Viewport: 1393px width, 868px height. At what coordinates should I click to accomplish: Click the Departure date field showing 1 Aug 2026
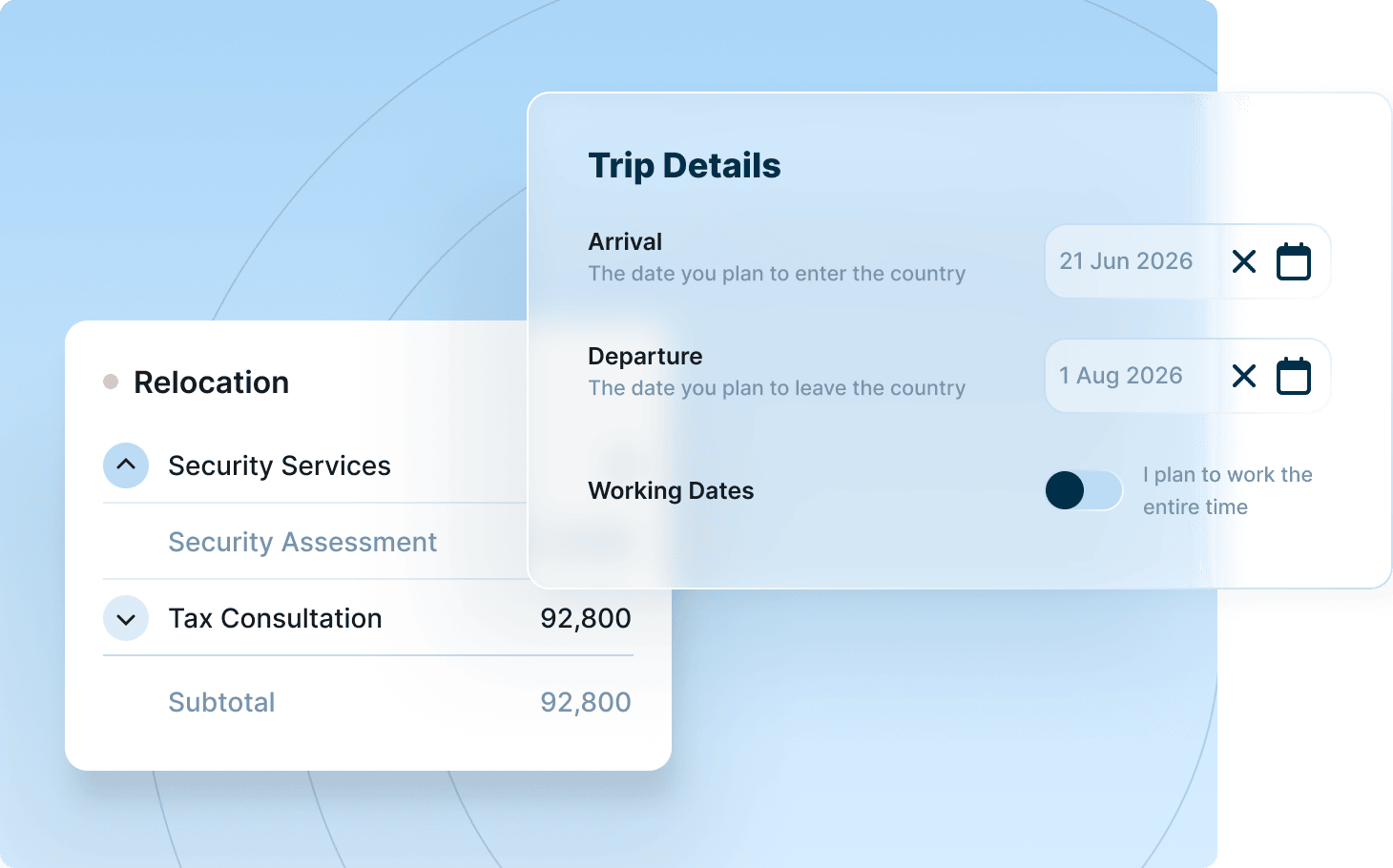[x=1120, y=376]
